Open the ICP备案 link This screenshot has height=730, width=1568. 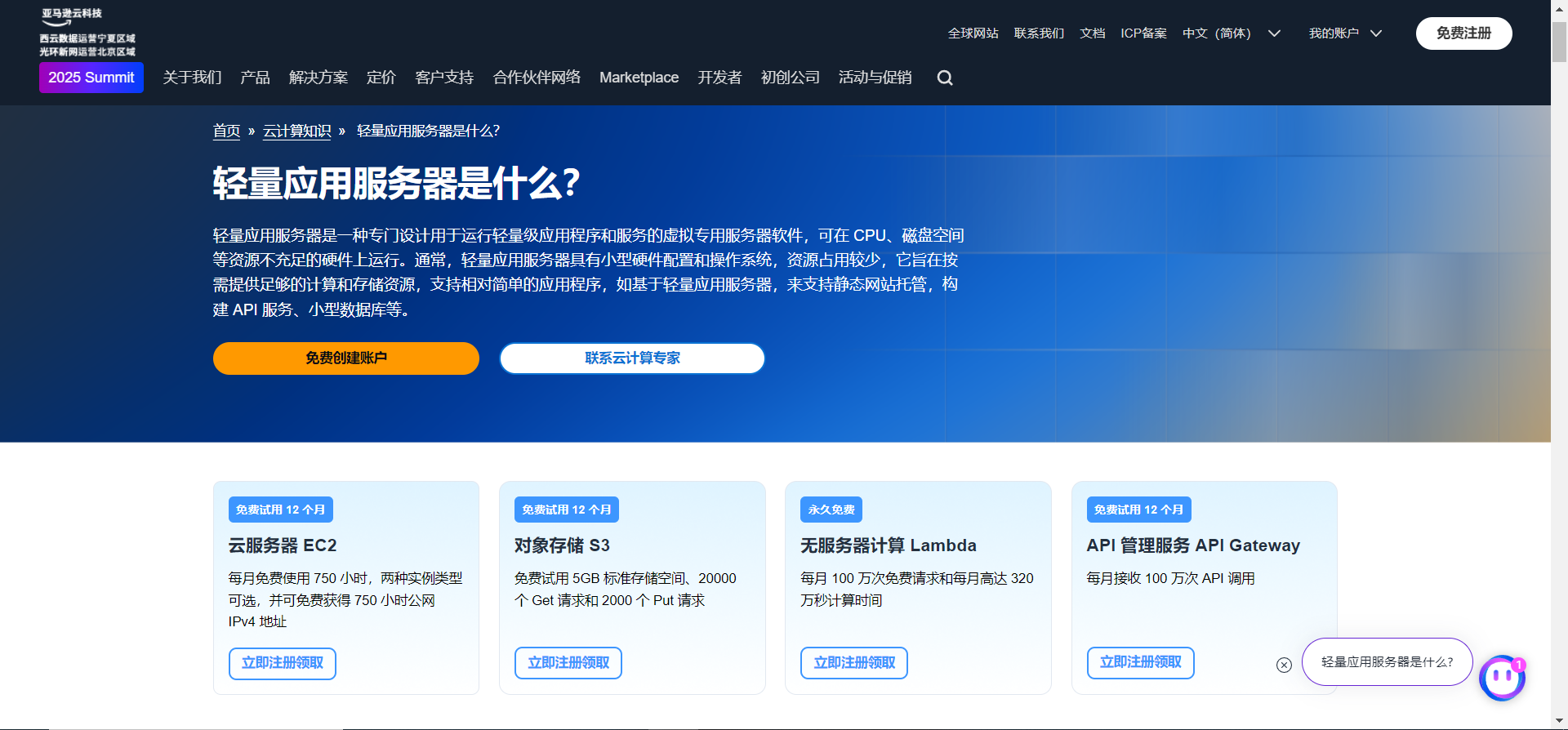click(1143, 33)
